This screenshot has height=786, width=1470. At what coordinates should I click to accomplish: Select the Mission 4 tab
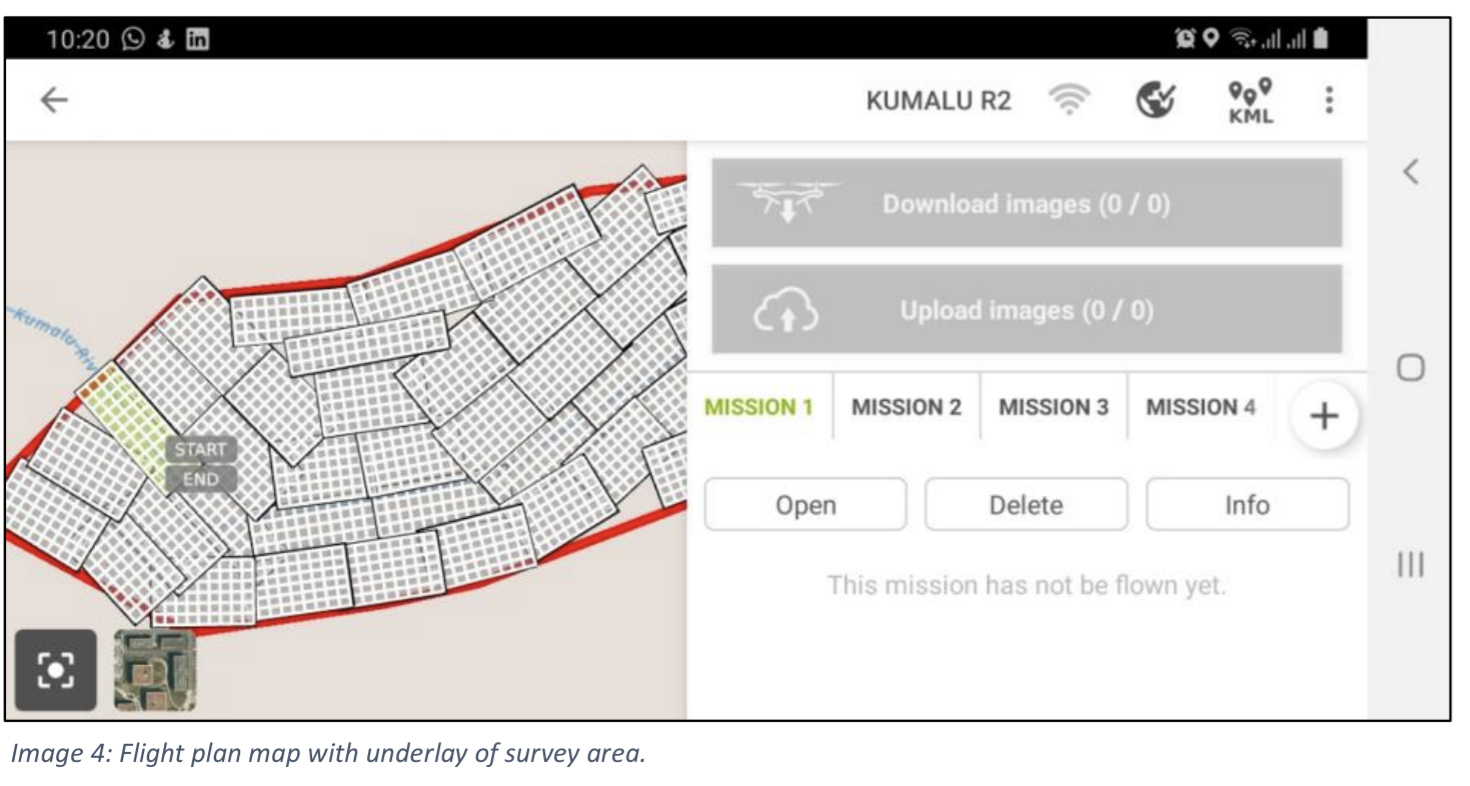pos(1200,407)
